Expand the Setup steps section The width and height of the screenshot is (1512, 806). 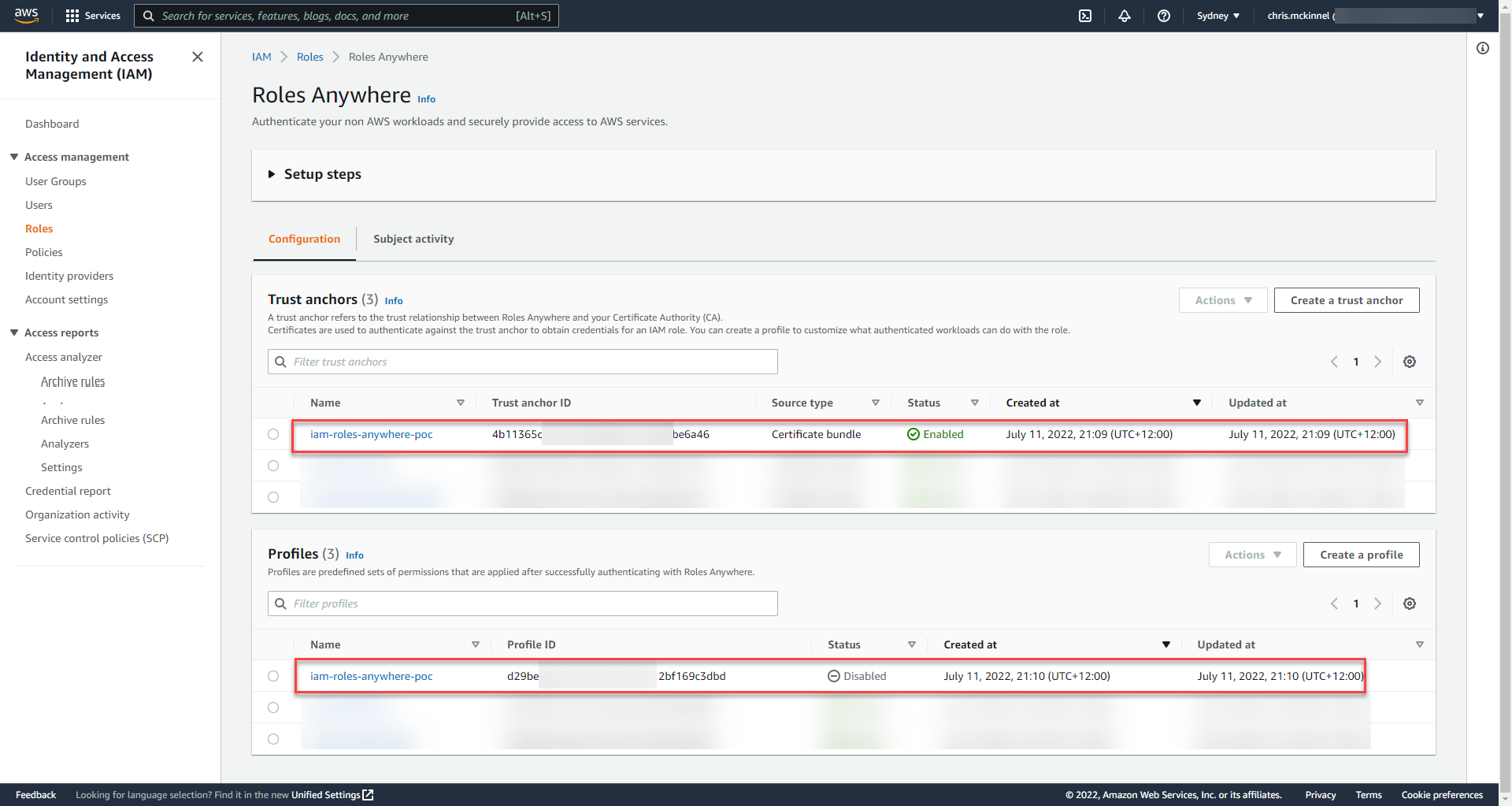(315, 174)
